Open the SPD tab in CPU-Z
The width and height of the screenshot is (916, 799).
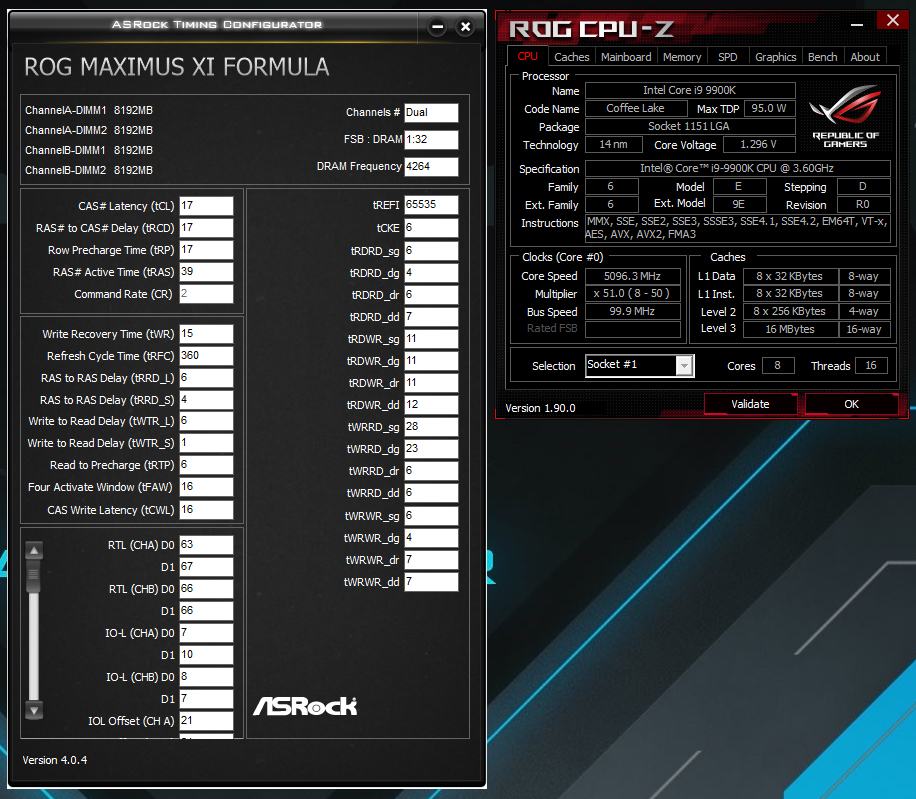[x=727, y=57]
